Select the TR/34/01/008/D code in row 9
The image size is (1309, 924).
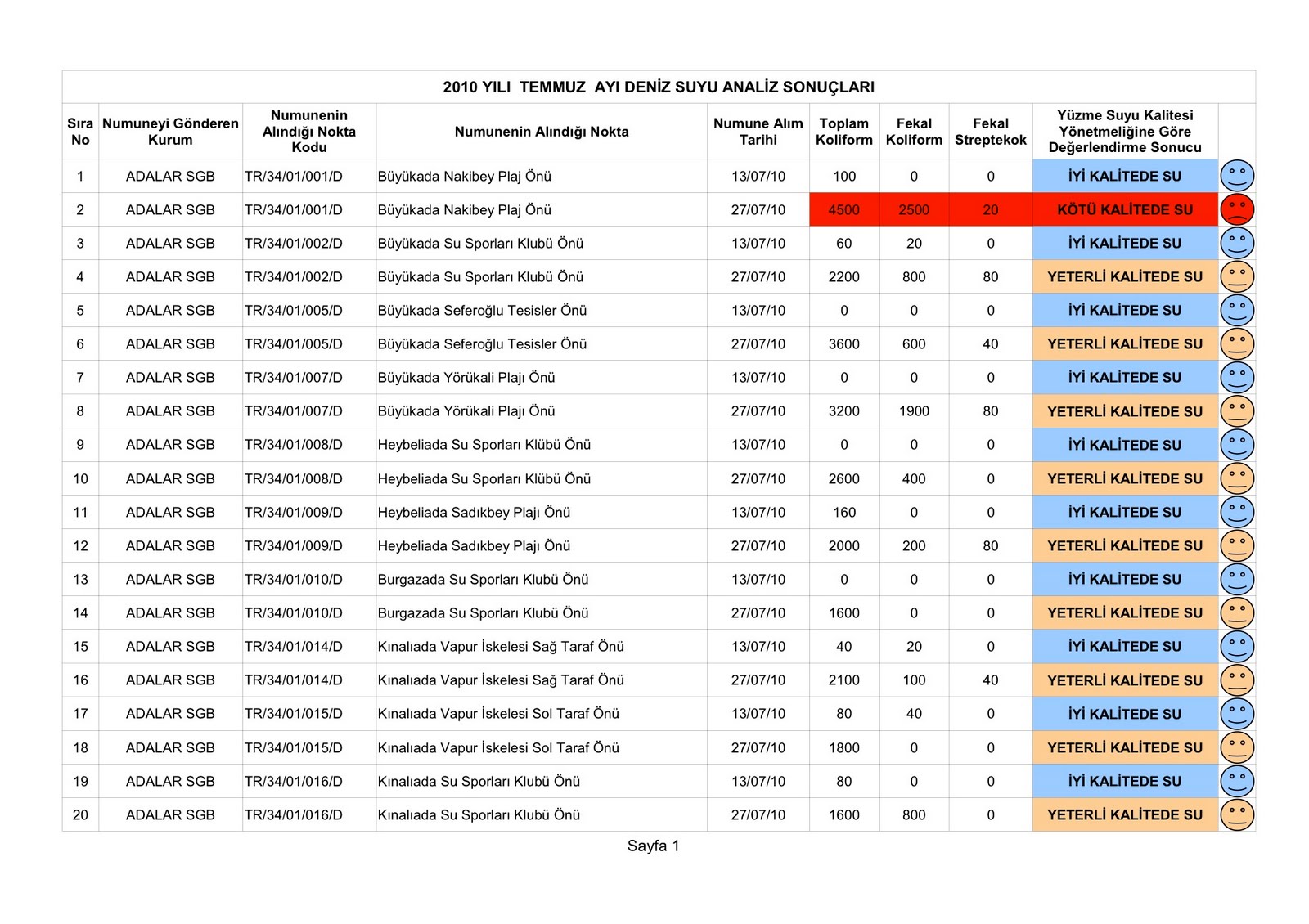pyautogui.click(x=293, y=445)
